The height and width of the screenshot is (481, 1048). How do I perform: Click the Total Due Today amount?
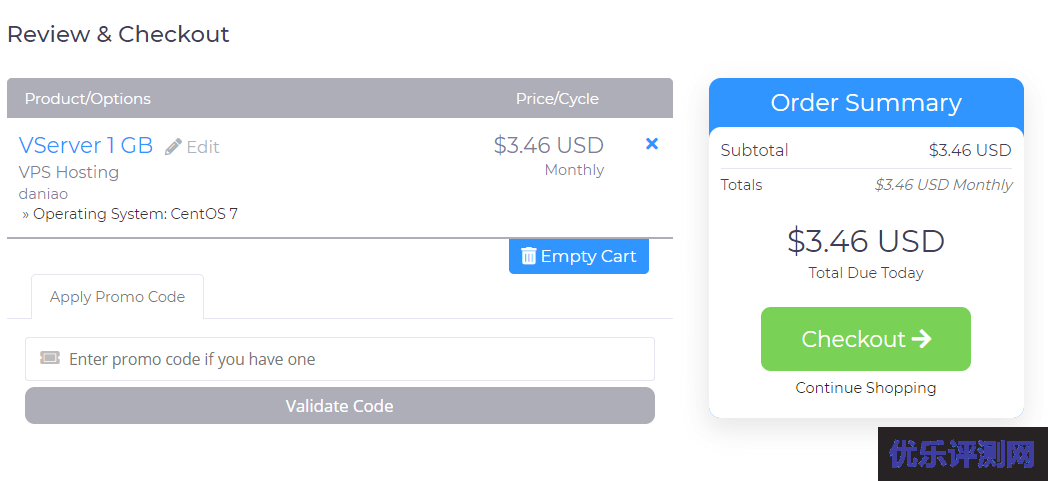tap(866, 241)
